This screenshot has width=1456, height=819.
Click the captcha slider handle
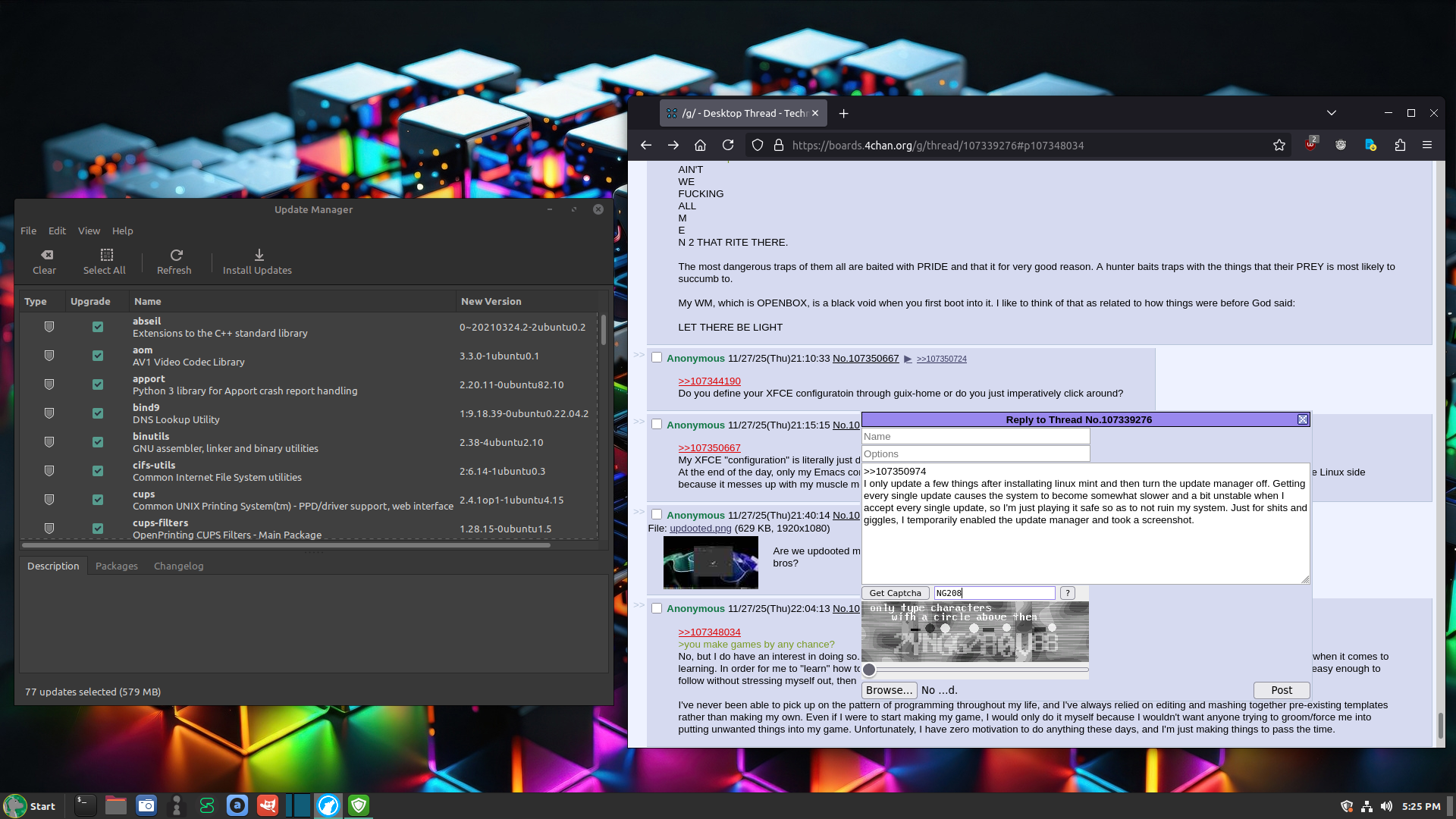point(870,670)
